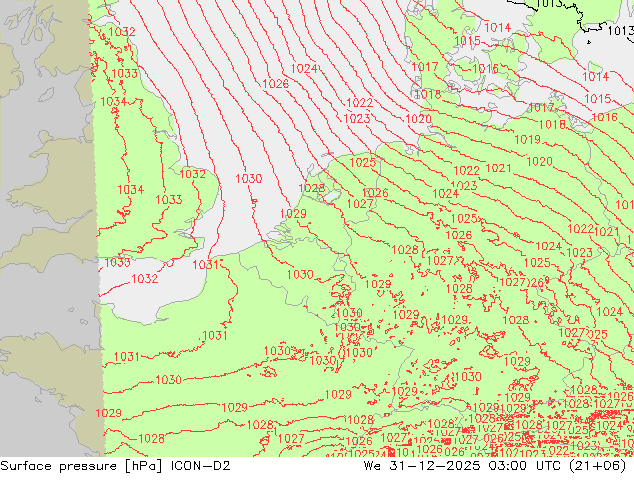Select the 1022 label over the North Sea
This screenshot has width=634, height=490.
coord(359,103)
